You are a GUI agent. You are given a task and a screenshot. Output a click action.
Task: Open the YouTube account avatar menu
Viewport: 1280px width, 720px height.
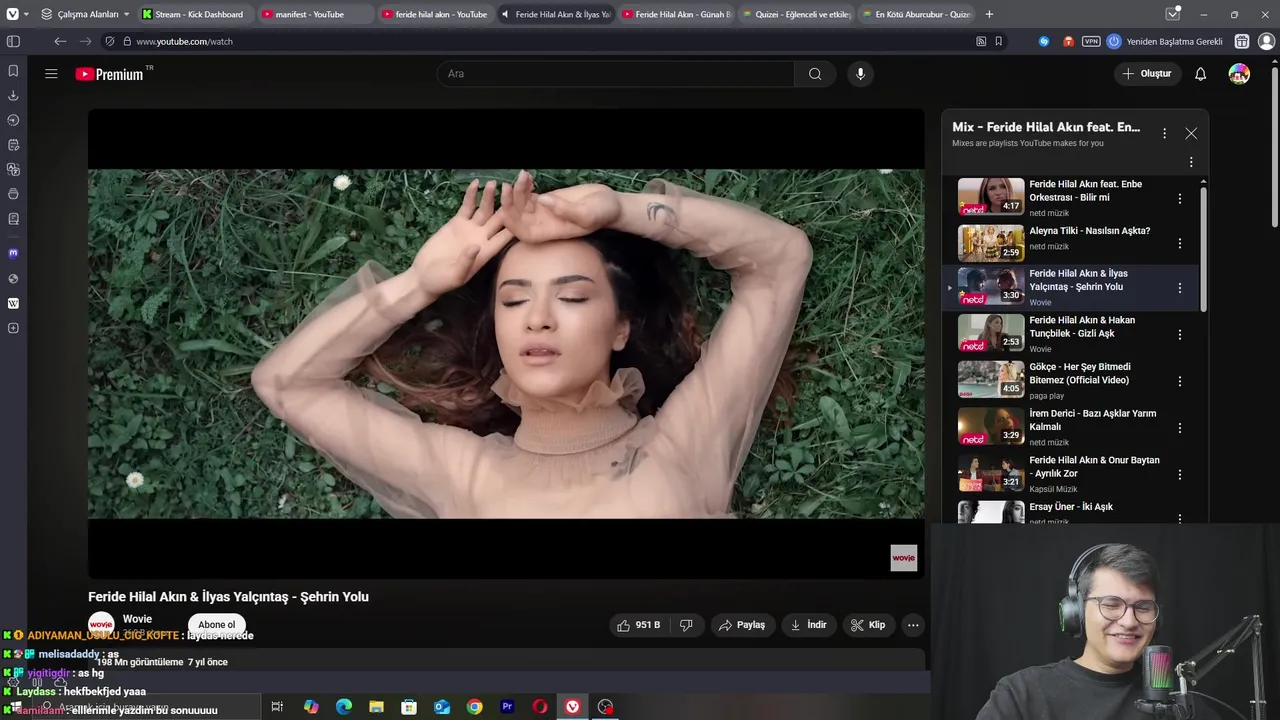1239,74
